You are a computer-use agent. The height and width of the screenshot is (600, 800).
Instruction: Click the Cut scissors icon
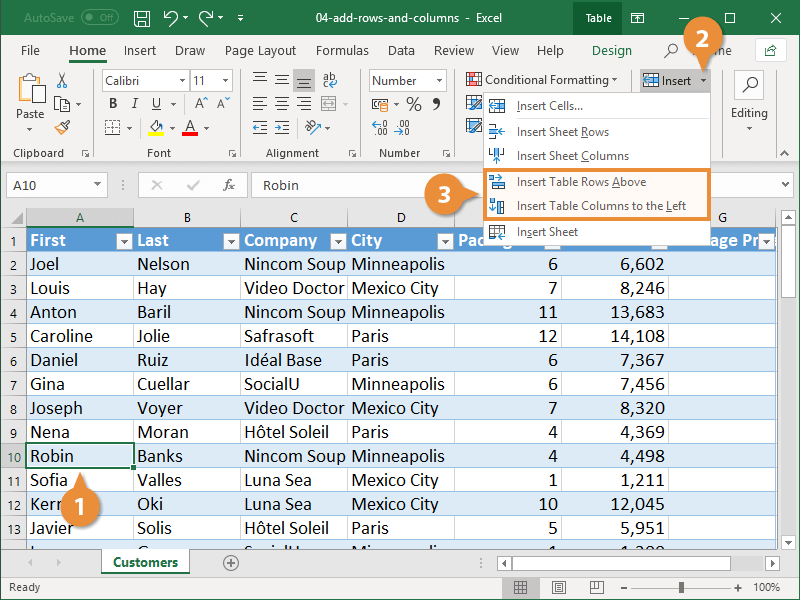click(x=62, y=81)
